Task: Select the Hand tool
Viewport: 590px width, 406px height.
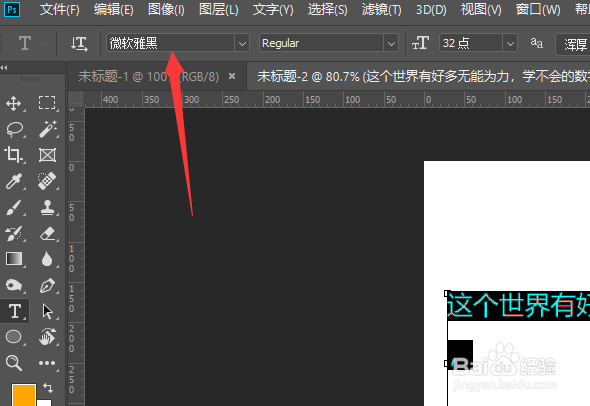Action: point(47,337)
